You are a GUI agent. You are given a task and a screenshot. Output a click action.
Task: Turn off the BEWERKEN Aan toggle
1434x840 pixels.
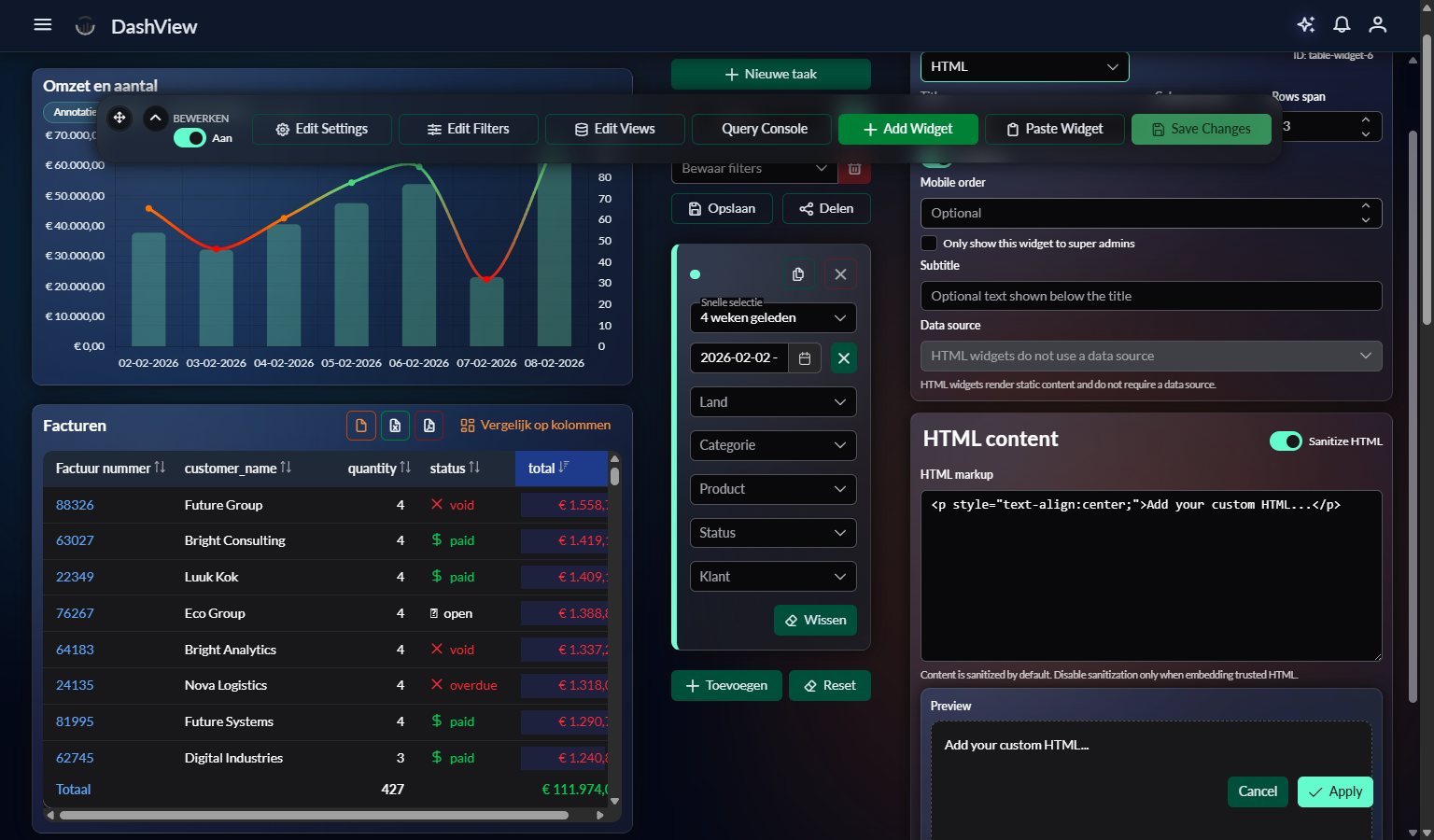[190, 137]
